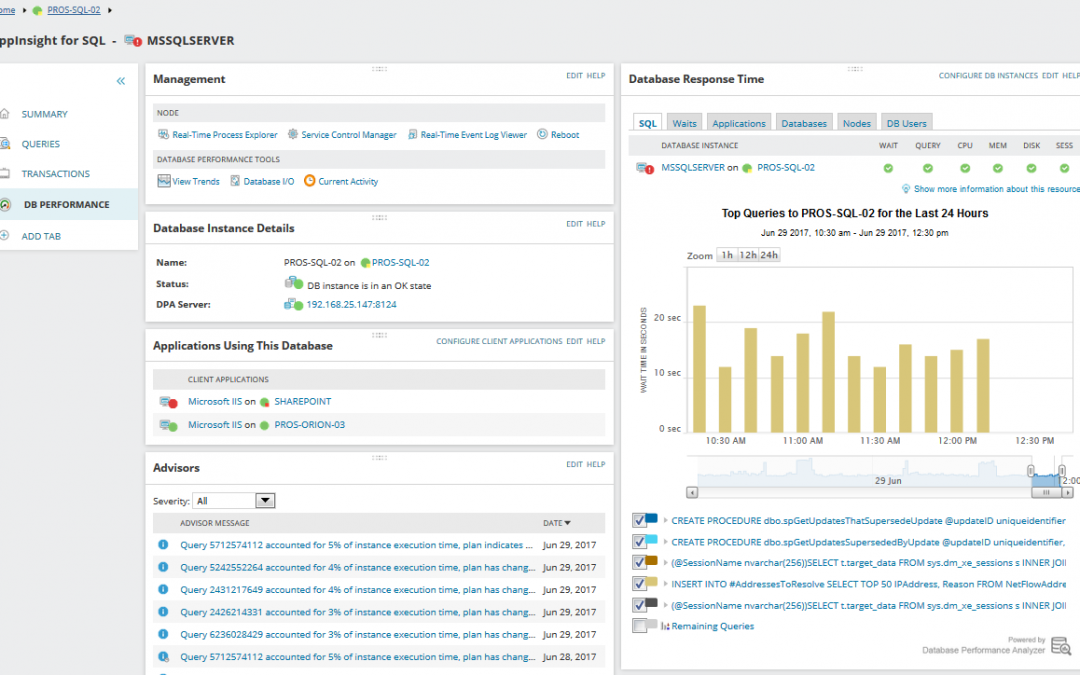Open advisor message for Query 2426214331
This screenshot has width=1080, height=675.
[x=357, y=612]
